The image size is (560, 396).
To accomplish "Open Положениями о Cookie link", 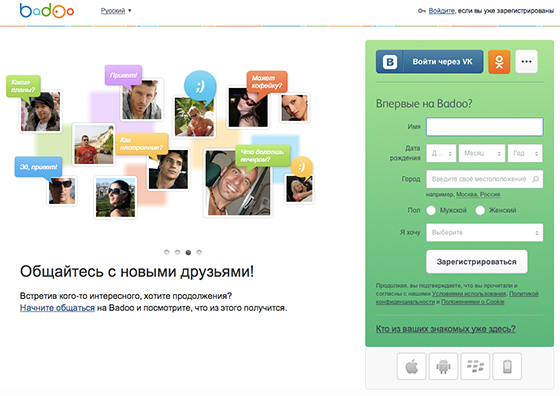I will pyautogui.click(x=472, y=302).
